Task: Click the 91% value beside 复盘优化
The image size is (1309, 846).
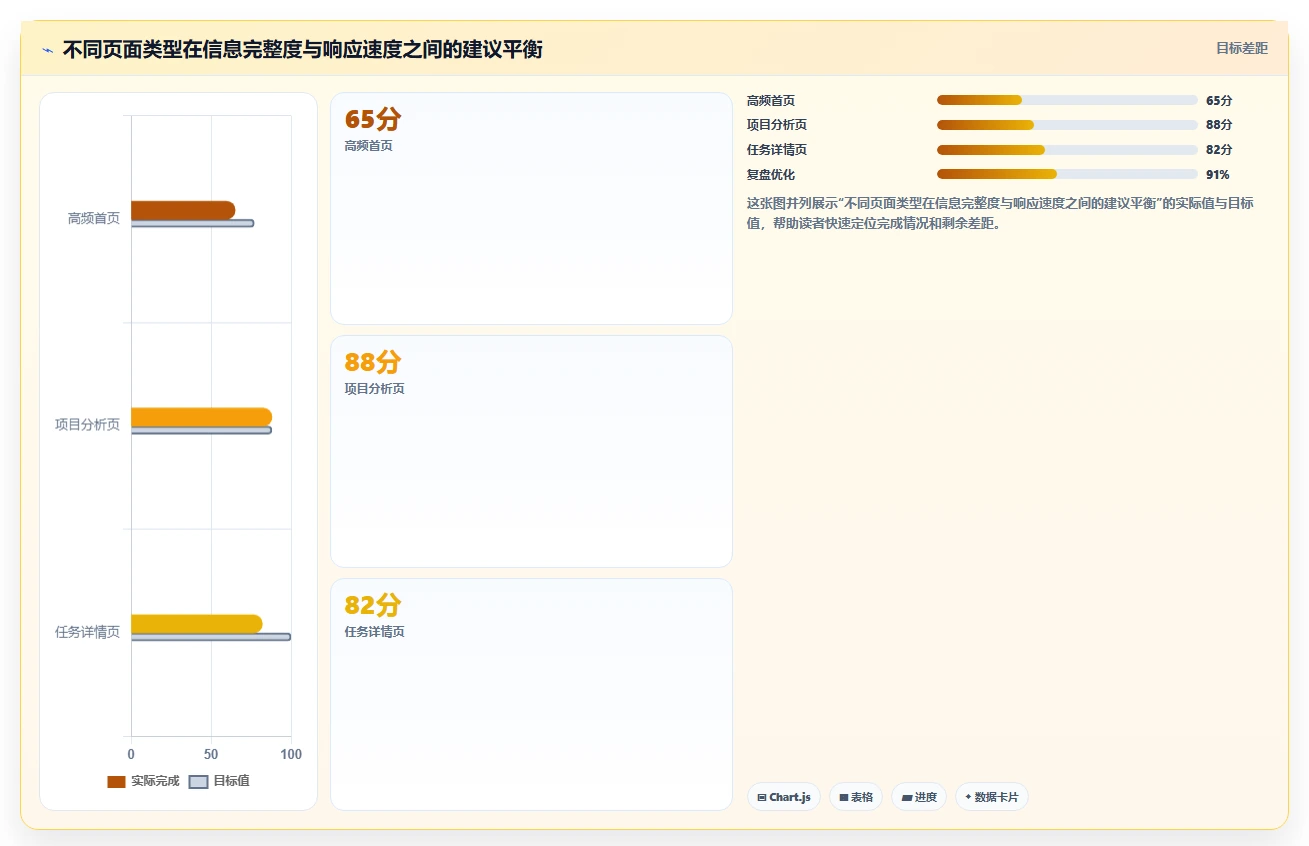Action: coord(1218,174)
